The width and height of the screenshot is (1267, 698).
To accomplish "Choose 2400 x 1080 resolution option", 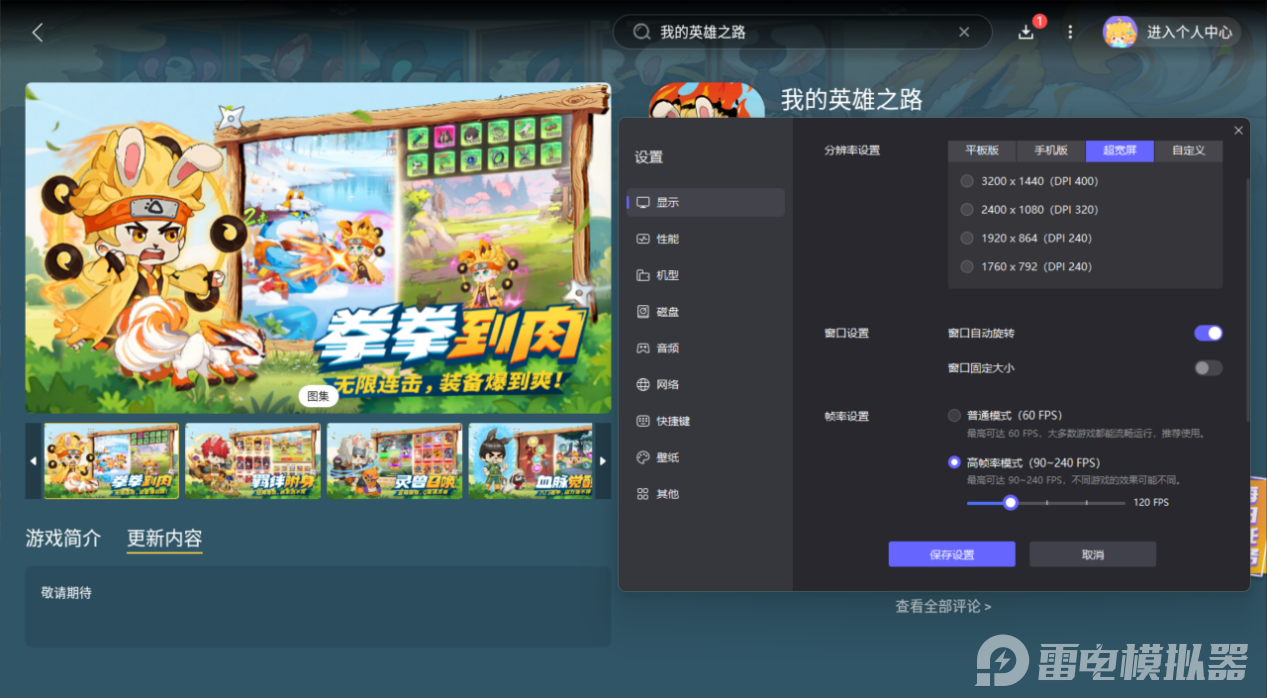I will point(967,210).
